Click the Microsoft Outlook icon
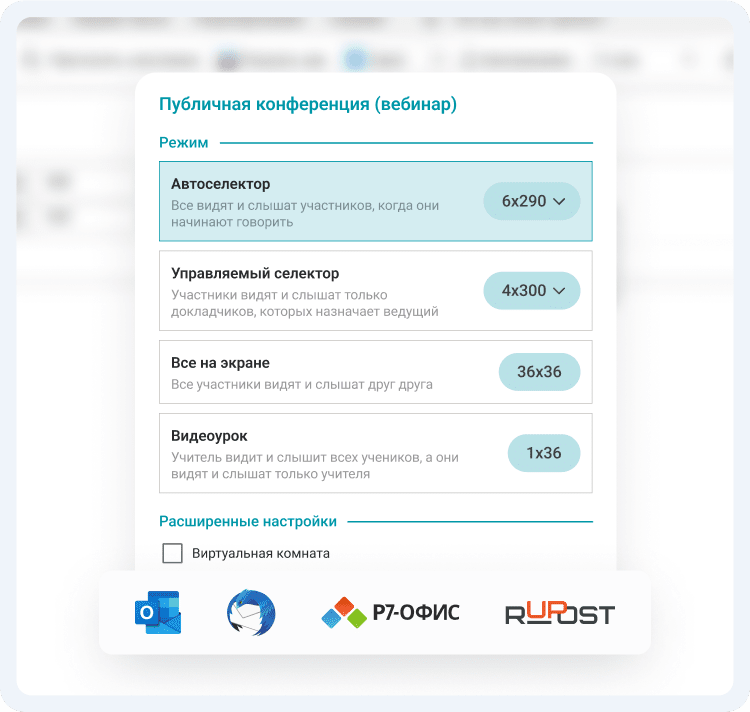This screenshot has width=750, height=712. tap(157, 613)
